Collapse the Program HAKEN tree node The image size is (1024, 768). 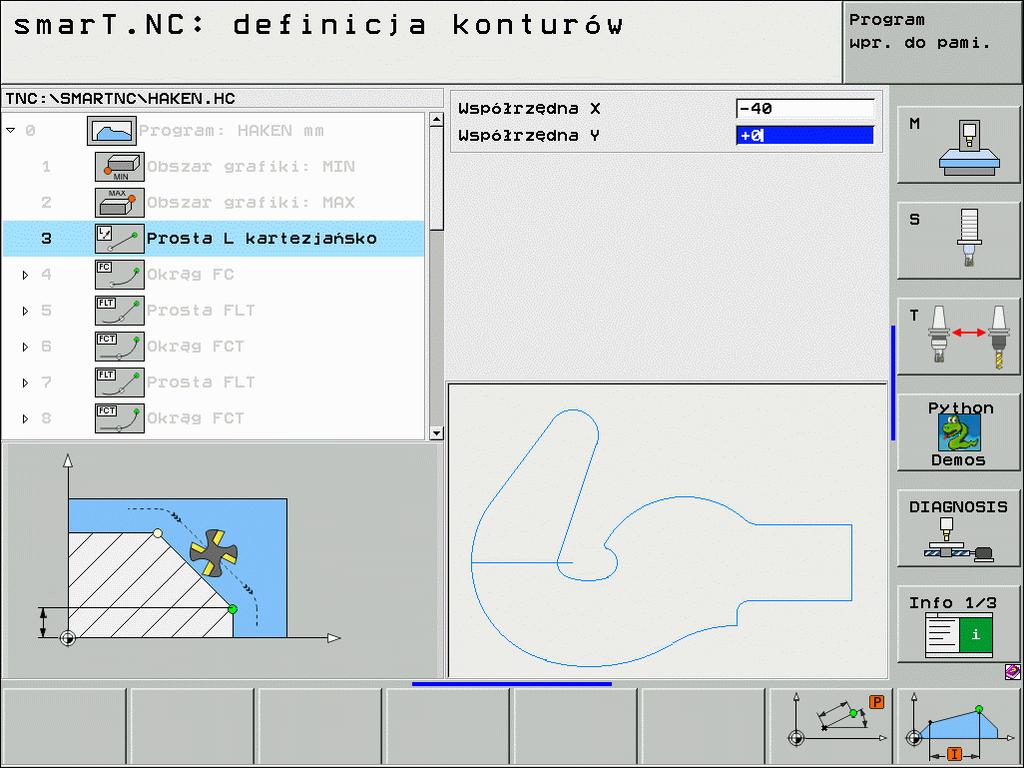tap(10, 131)
